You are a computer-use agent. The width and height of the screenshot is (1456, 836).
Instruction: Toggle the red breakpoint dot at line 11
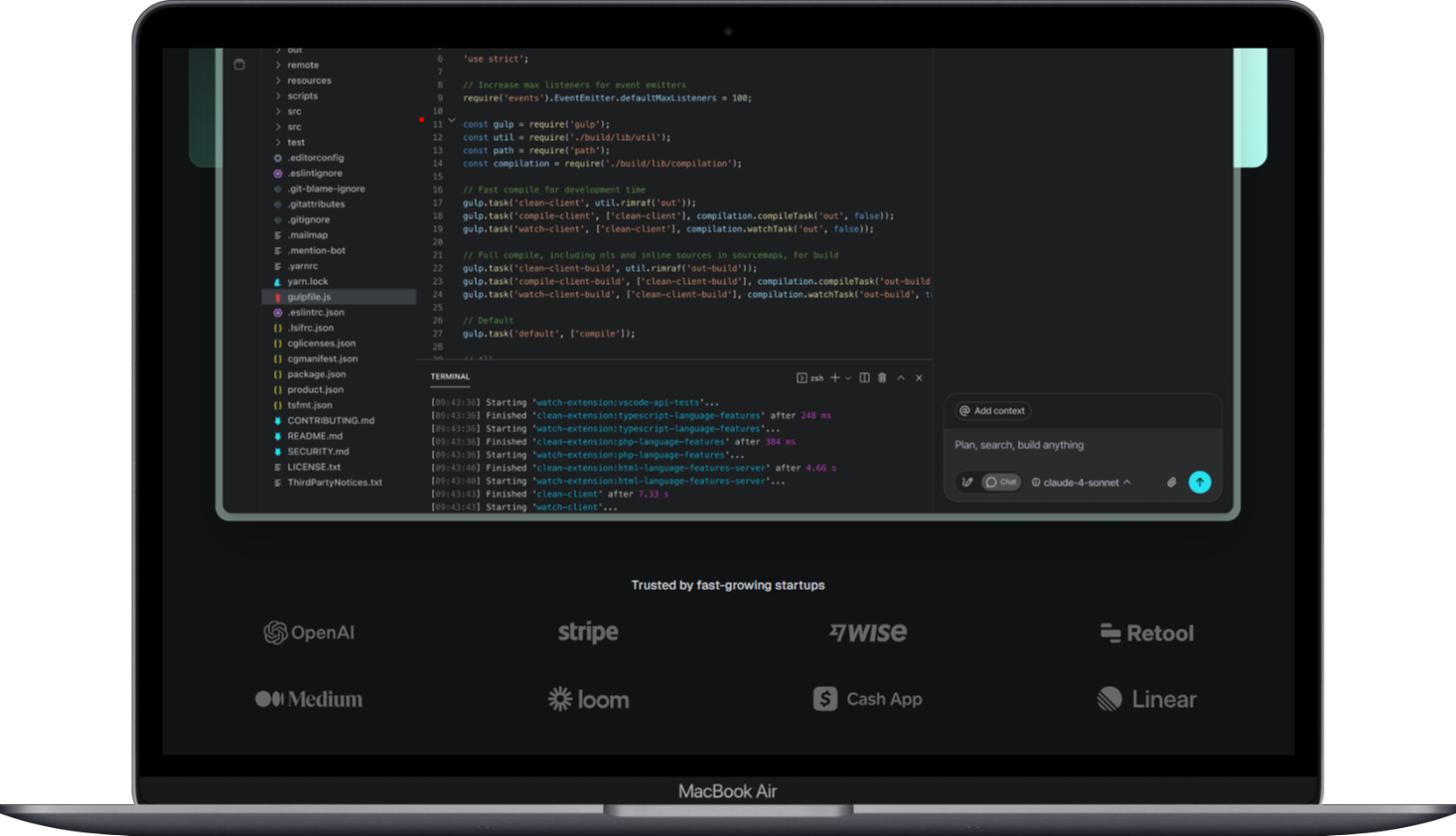pyautogui.click(x=421, y=120)
